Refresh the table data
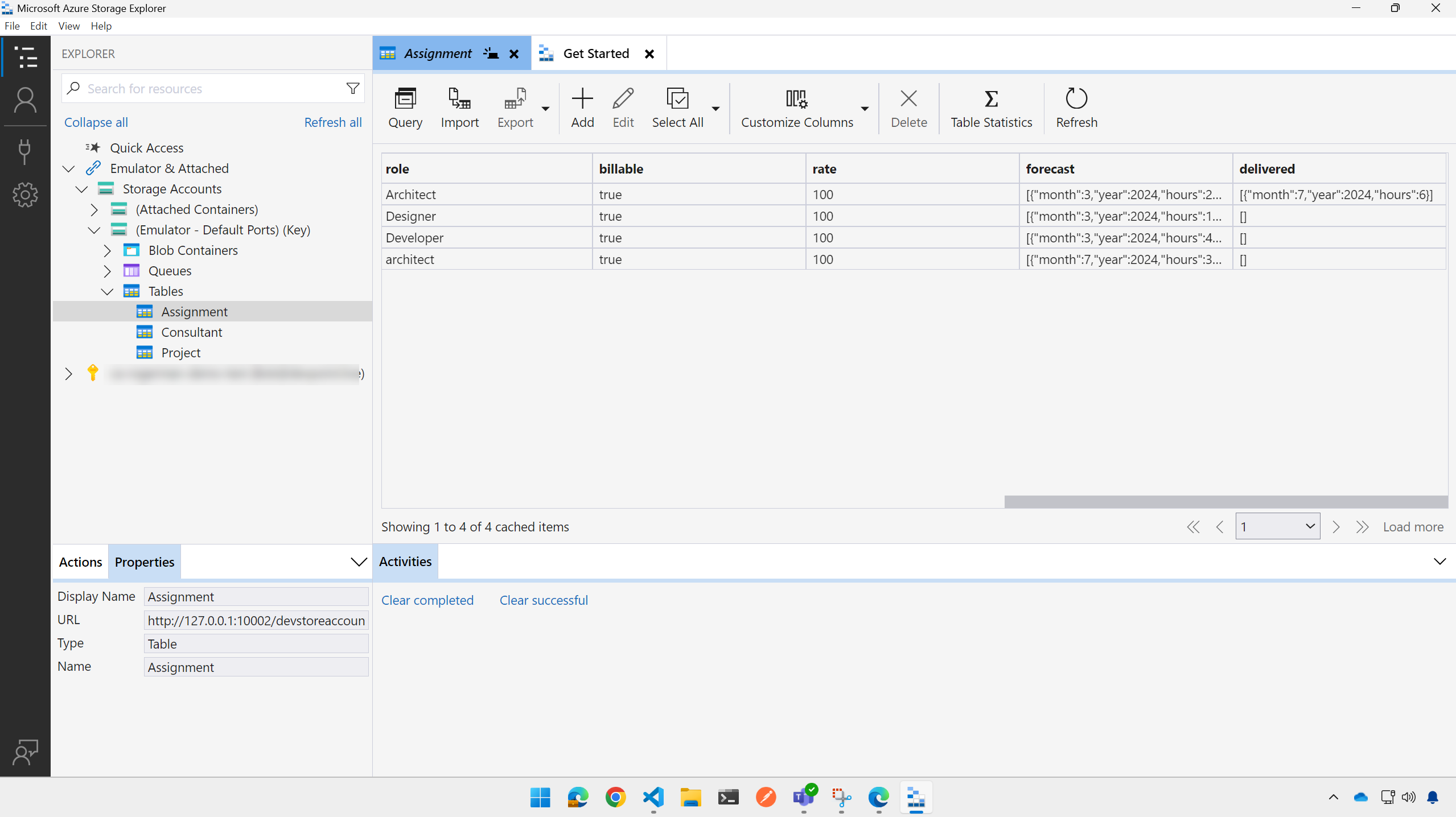 pos(1076,108)
